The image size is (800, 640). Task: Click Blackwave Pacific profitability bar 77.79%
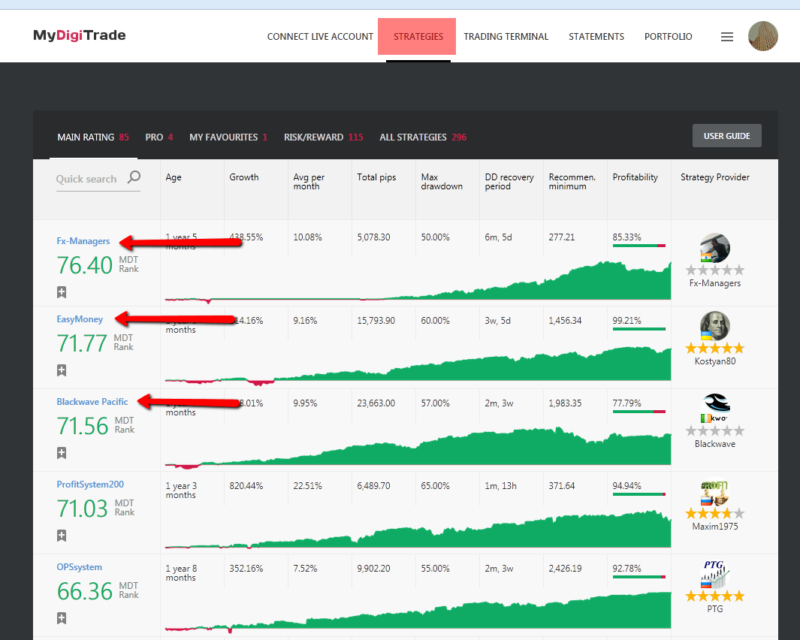[x=639, y=411]
